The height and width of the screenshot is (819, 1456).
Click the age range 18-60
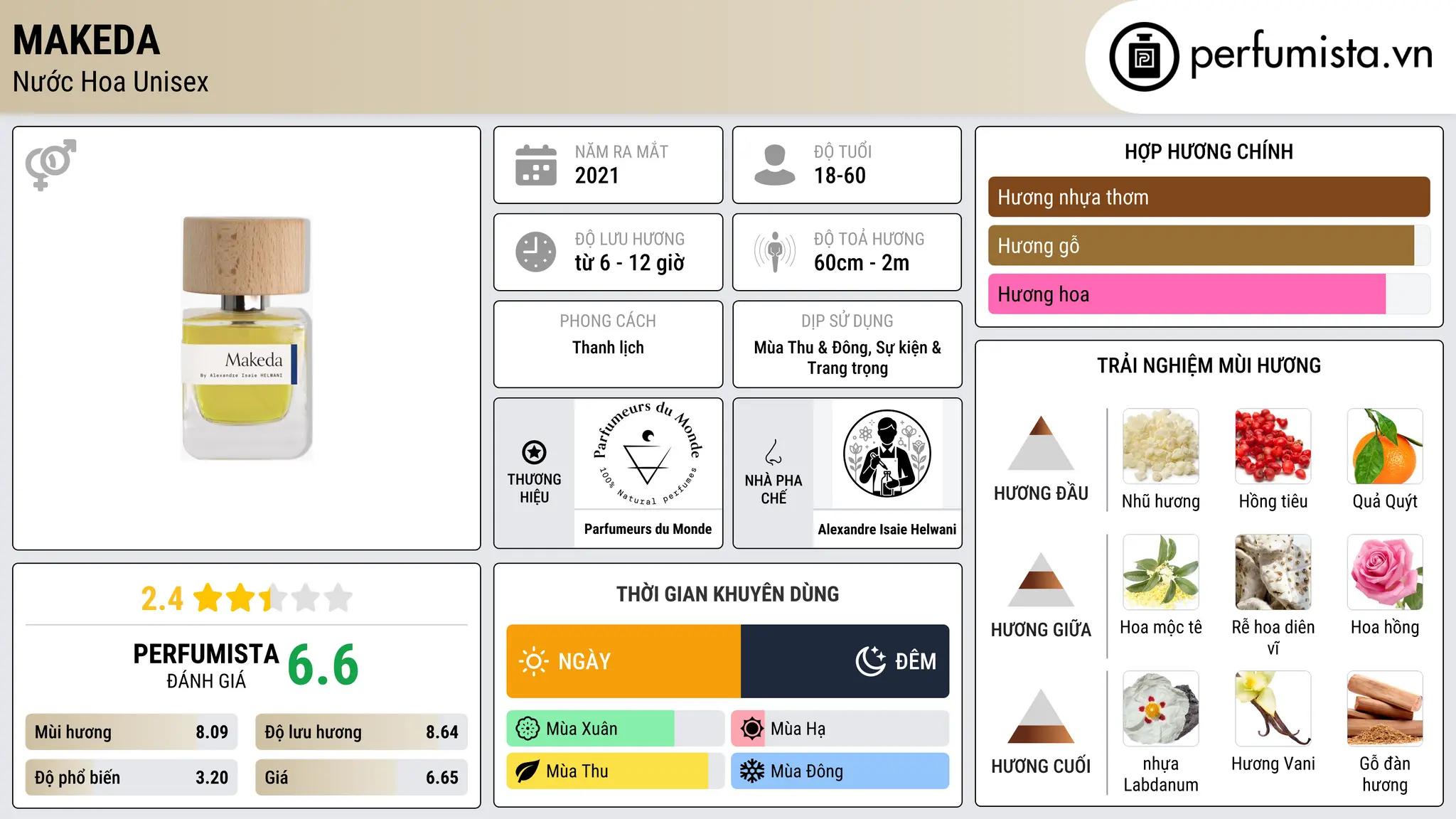pos(840,176)
